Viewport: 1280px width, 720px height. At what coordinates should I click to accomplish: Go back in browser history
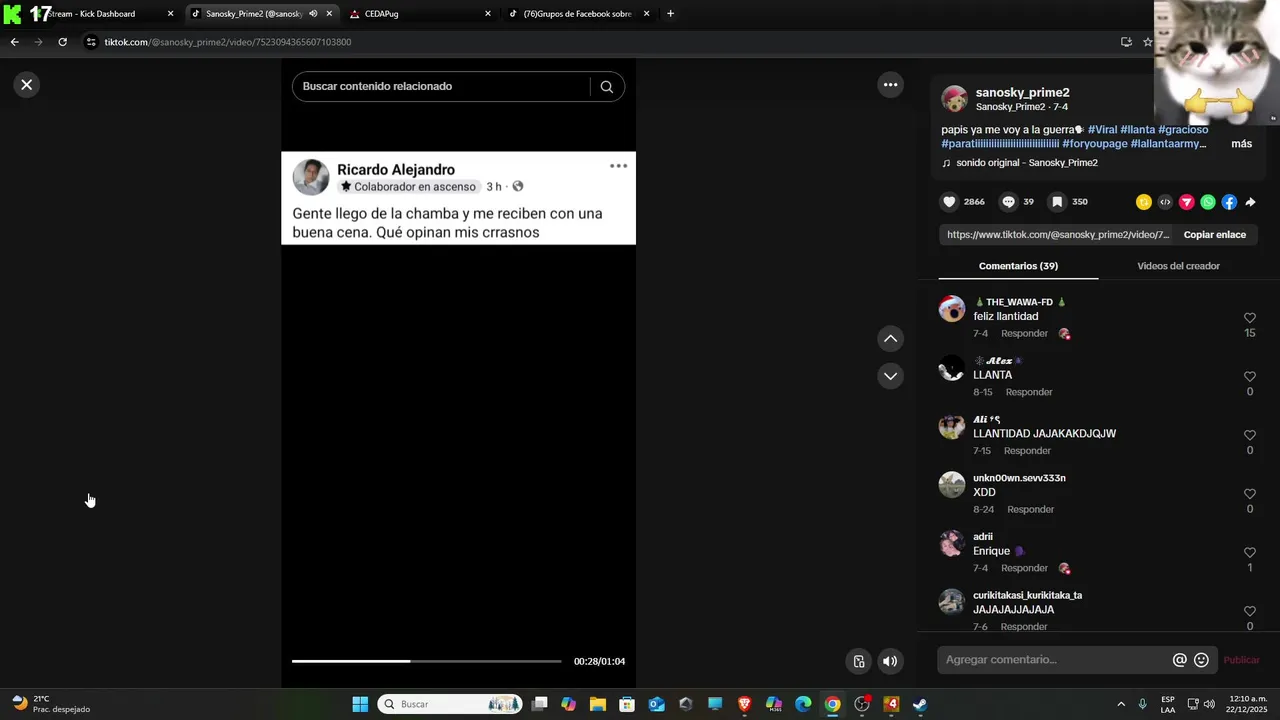pos(14,42)
